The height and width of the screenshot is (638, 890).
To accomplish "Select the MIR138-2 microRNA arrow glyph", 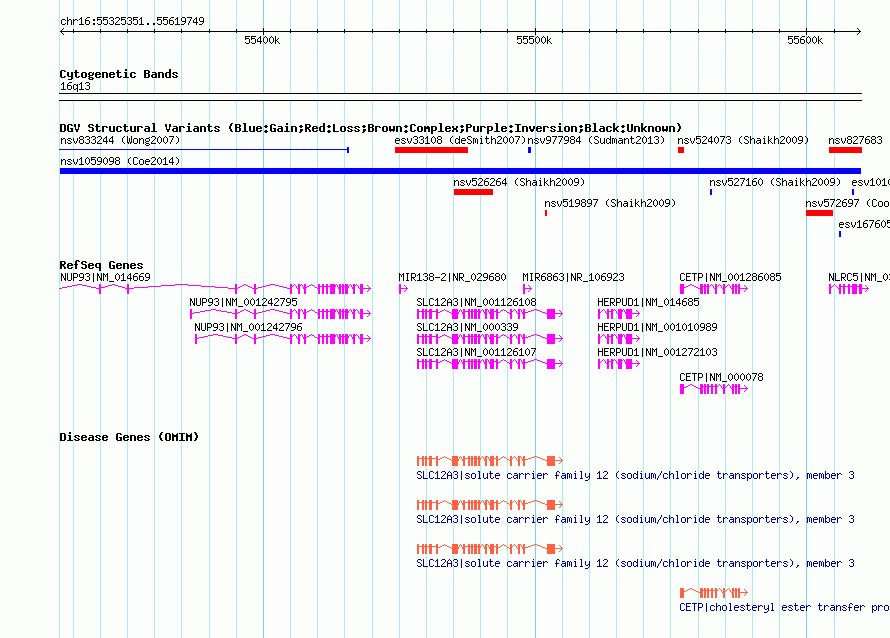I will click(x=403, y=289).
